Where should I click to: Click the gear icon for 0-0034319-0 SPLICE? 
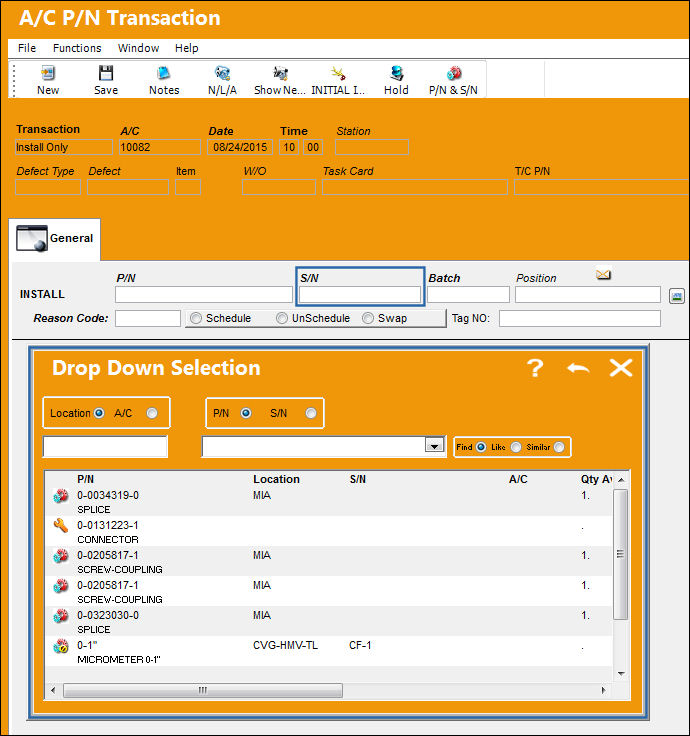(x=61, y=496)
